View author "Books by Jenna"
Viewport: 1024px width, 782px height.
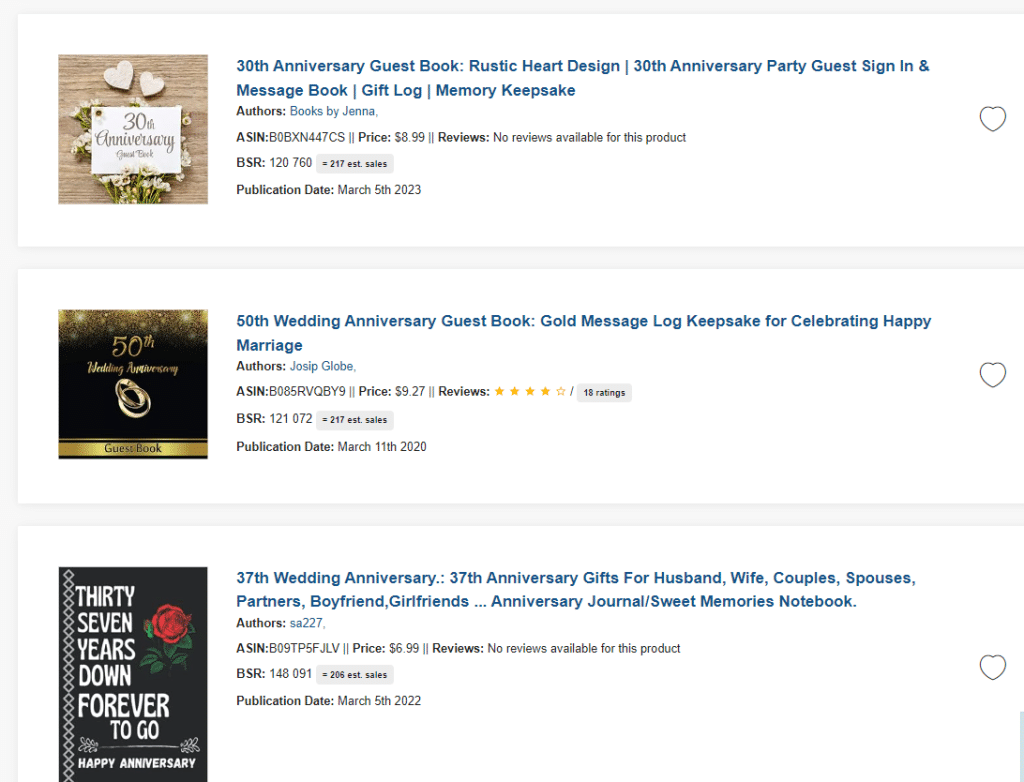click(x=332, y=111)
